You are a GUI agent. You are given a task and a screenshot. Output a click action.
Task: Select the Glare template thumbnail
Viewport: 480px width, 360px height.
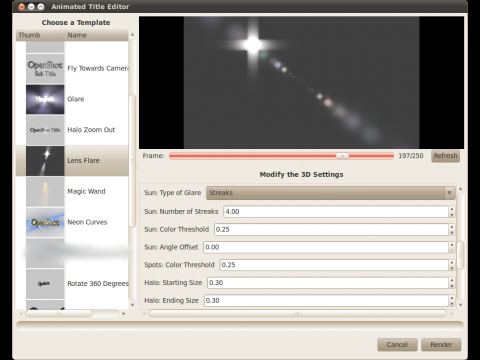tap(45, 99)
